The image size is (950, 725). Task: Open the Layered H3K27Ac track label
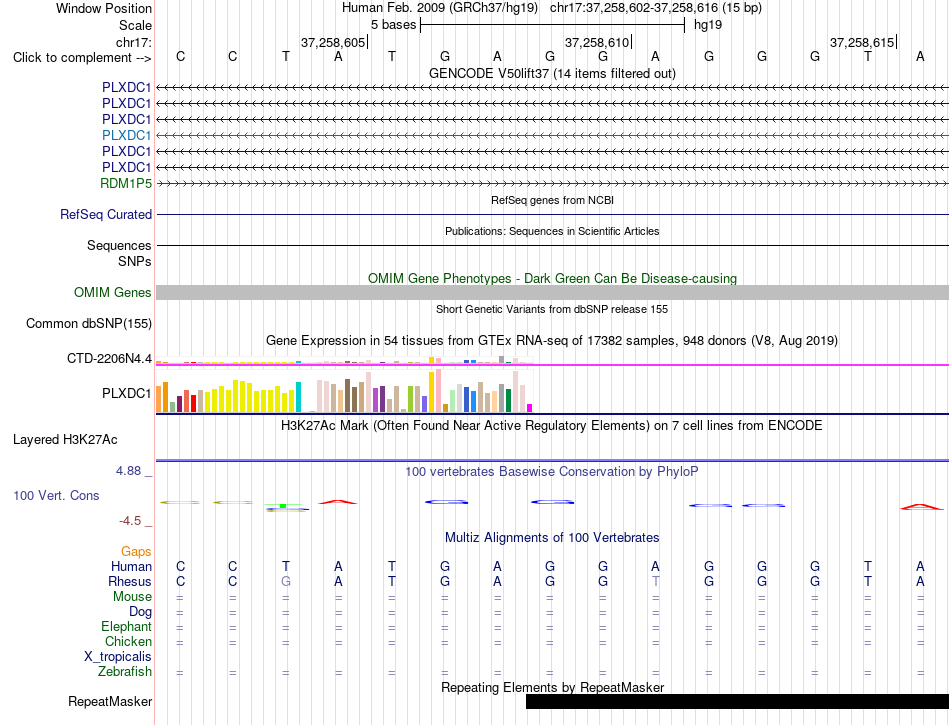[x=65, y=440]
